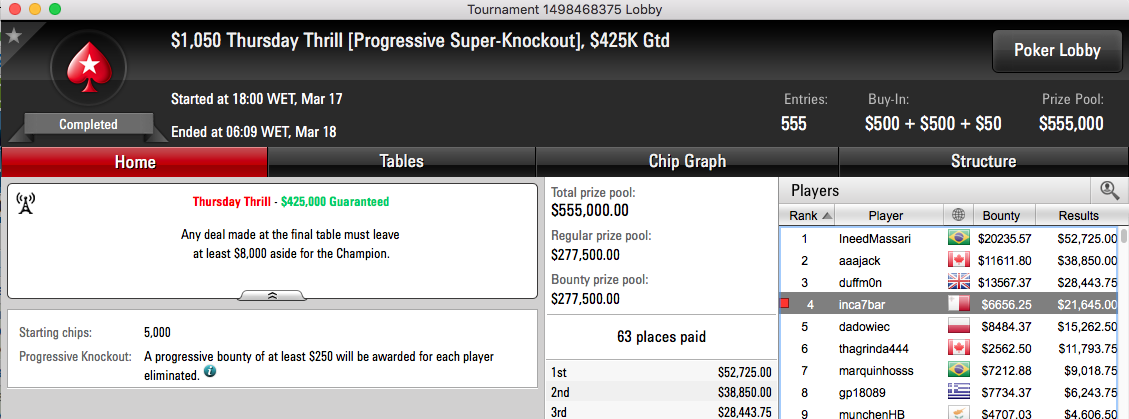The width and height of the screenshot is (1129, 419).
Task: Open the player search magnifier icon
Action: click(x=1109, y=191)
